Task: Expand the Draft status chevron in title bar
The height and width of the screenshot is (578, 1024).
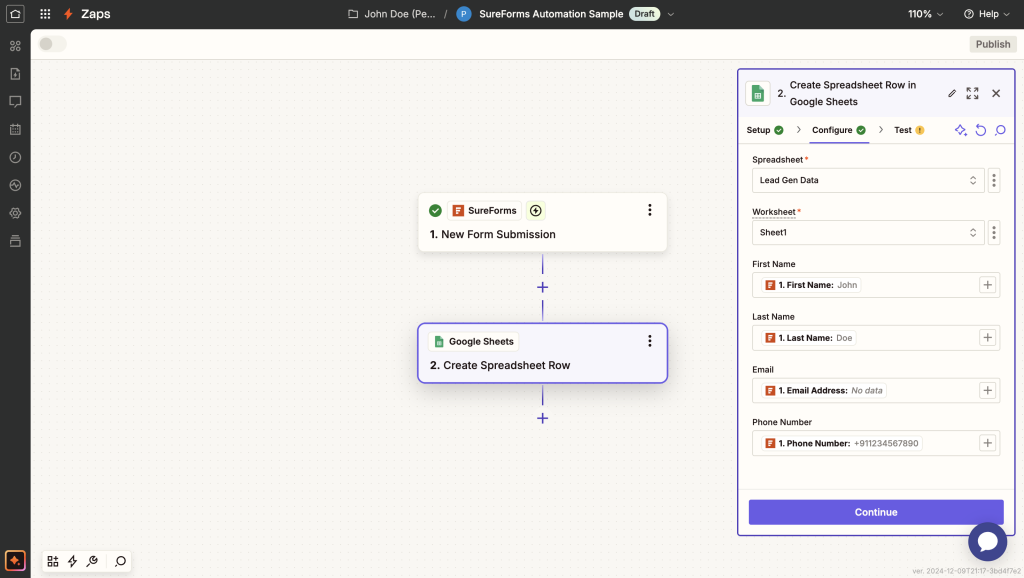Action: coord(670,13)
